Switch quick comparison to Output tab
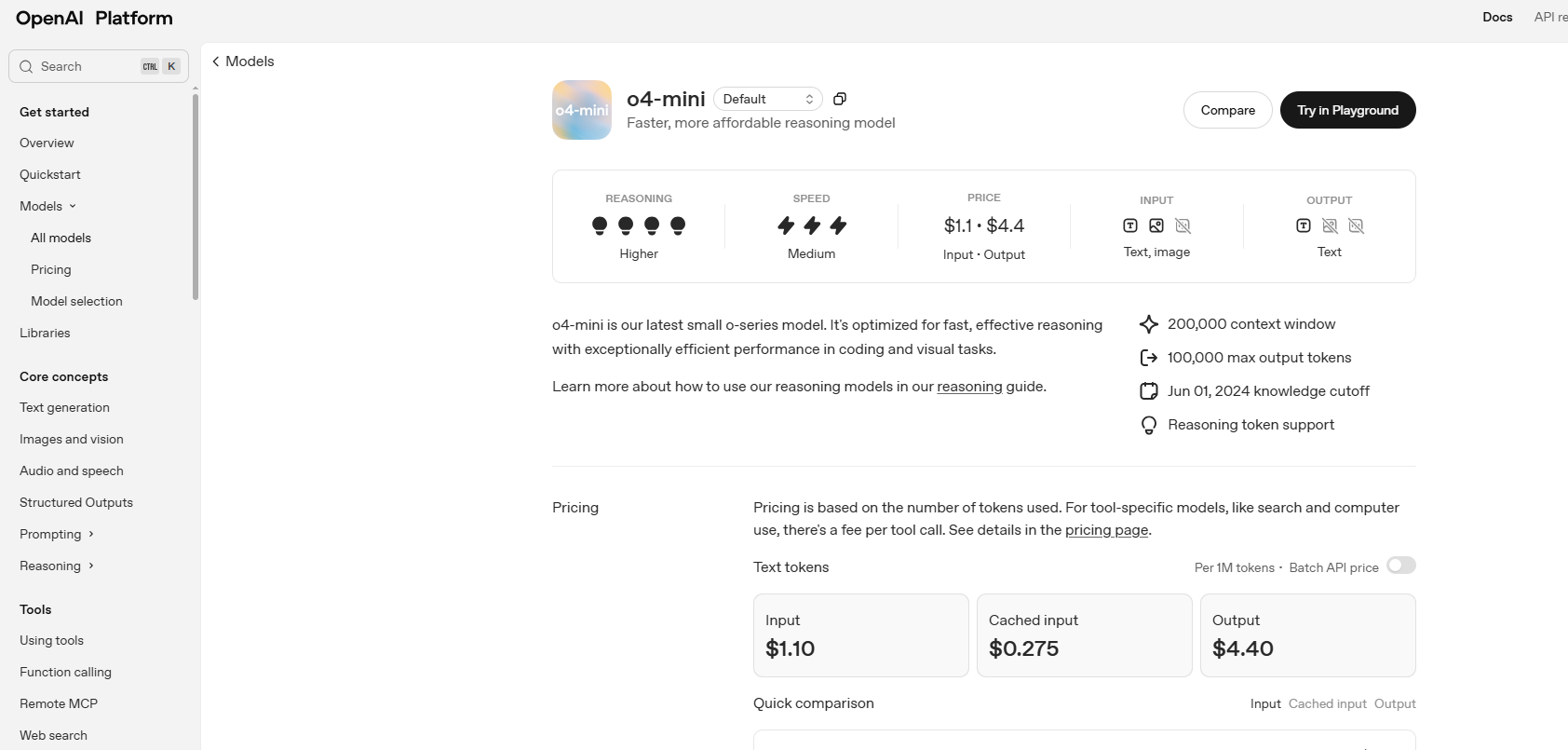Screen dimensions: 1568x750 tap(1395, 703)
